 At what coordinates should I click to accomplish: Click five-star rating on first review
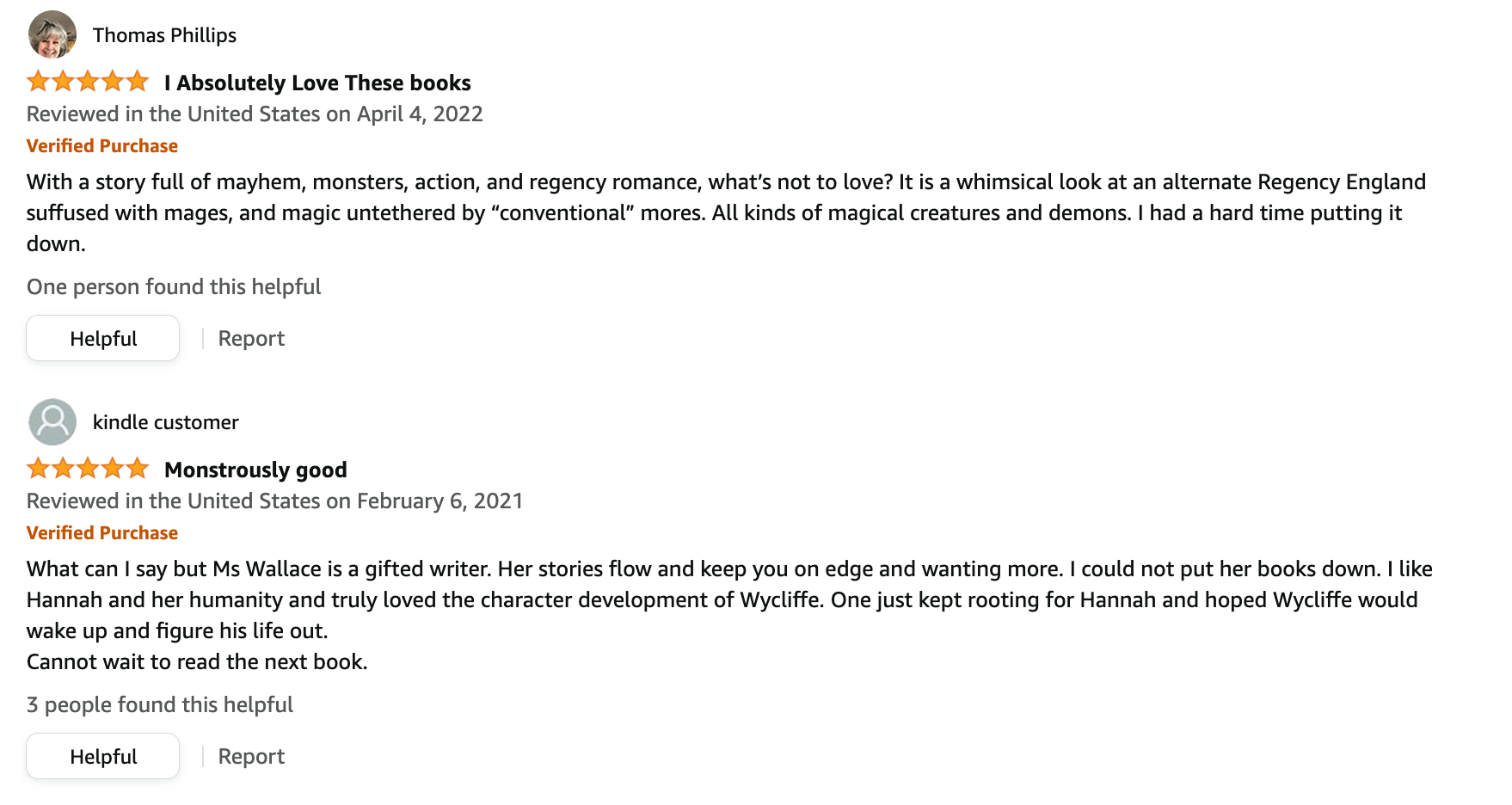point(88,82)
